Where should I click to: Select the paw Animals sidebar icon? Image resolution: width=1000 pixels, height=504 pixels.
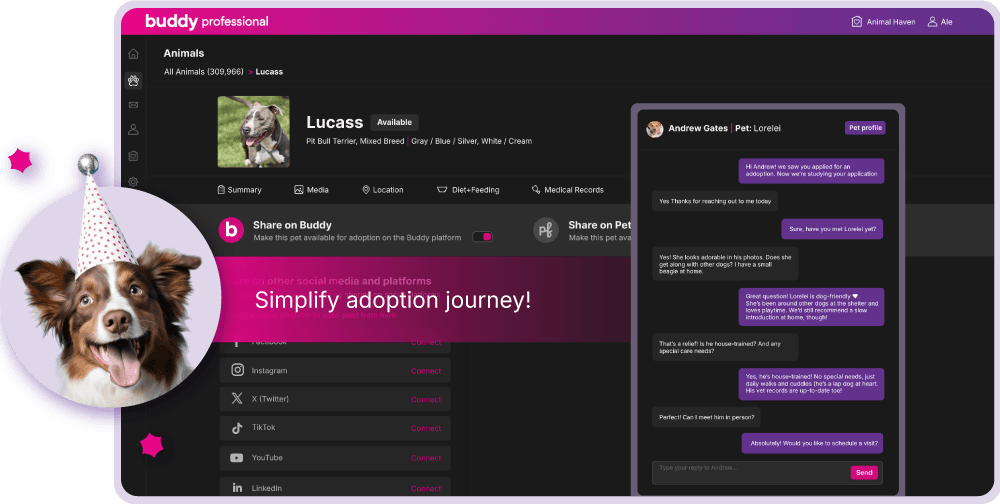pyautogui.click(x=133, y=80)
